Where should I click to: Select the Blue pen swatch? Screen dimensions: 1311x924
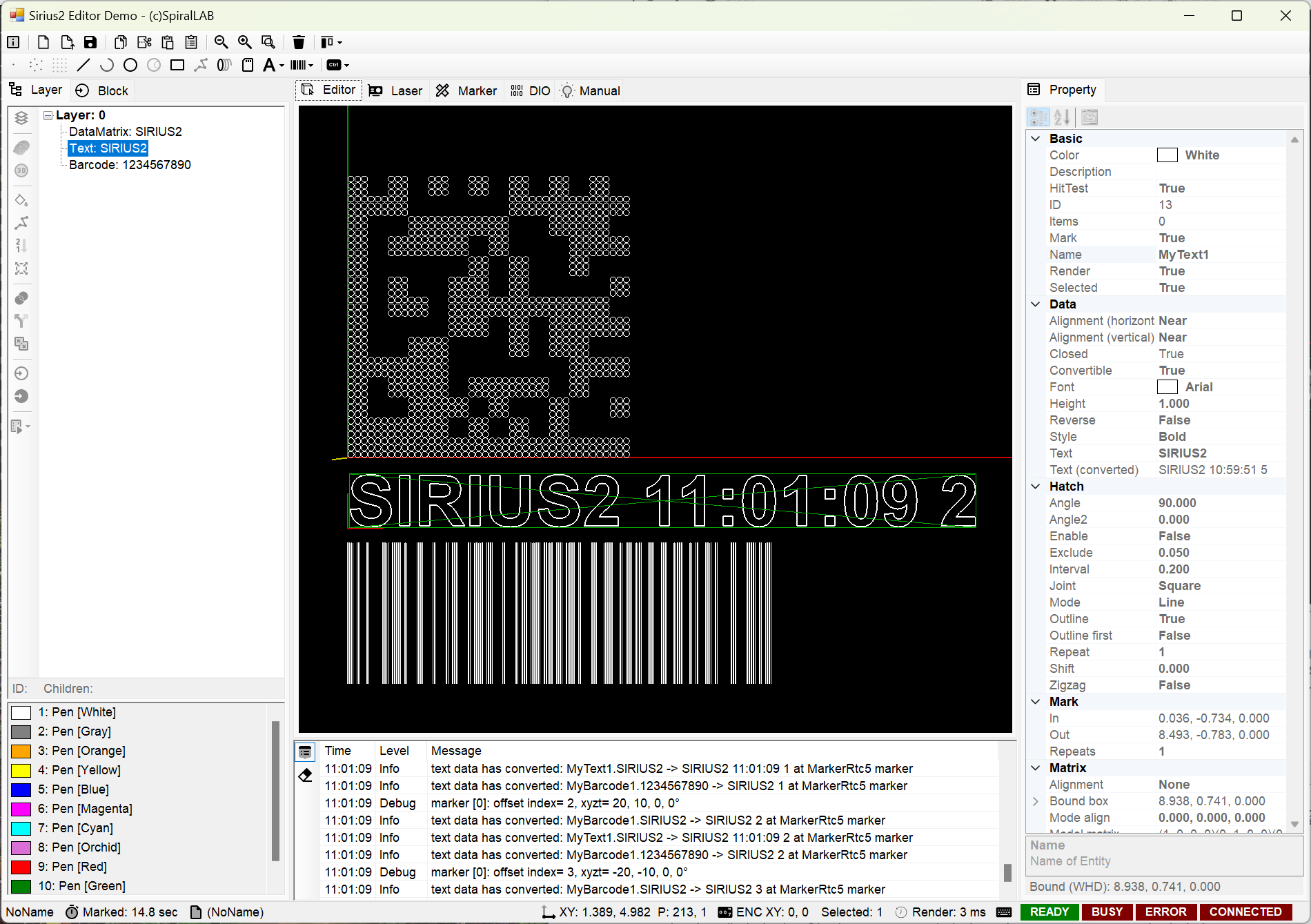[21, 789]
